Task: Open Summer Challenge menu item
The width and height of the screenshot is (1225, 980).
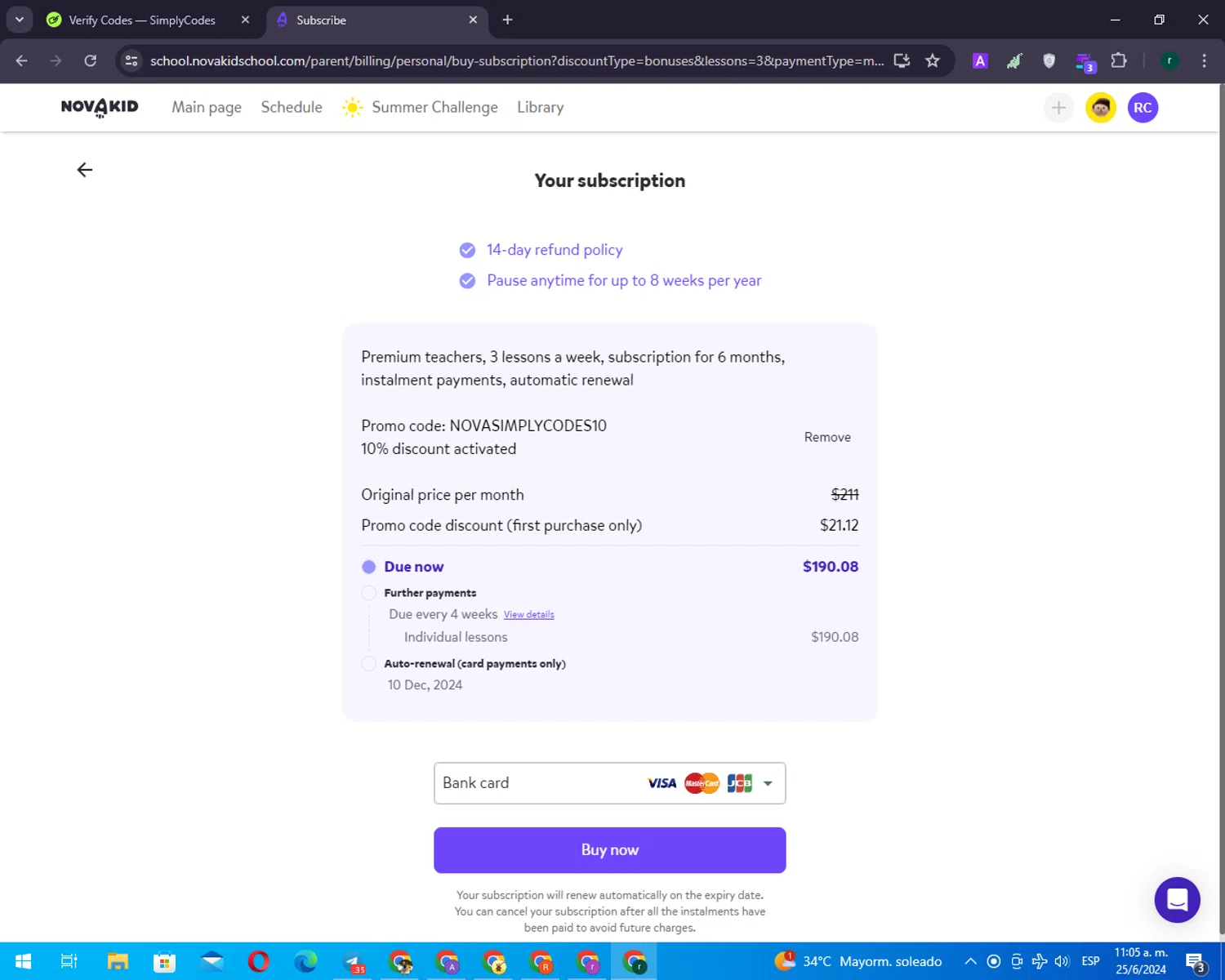Action: click(434, 108)
